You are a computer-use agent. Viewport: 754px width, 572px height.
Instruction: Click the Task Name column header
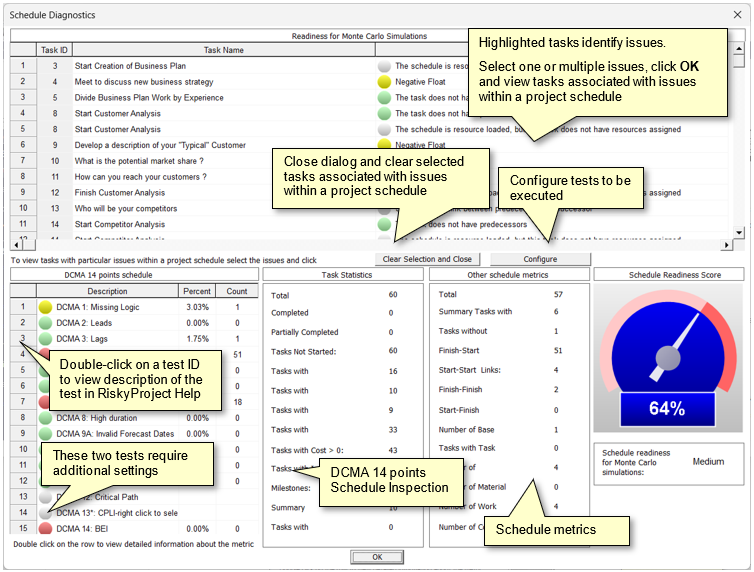click(223, 49)
